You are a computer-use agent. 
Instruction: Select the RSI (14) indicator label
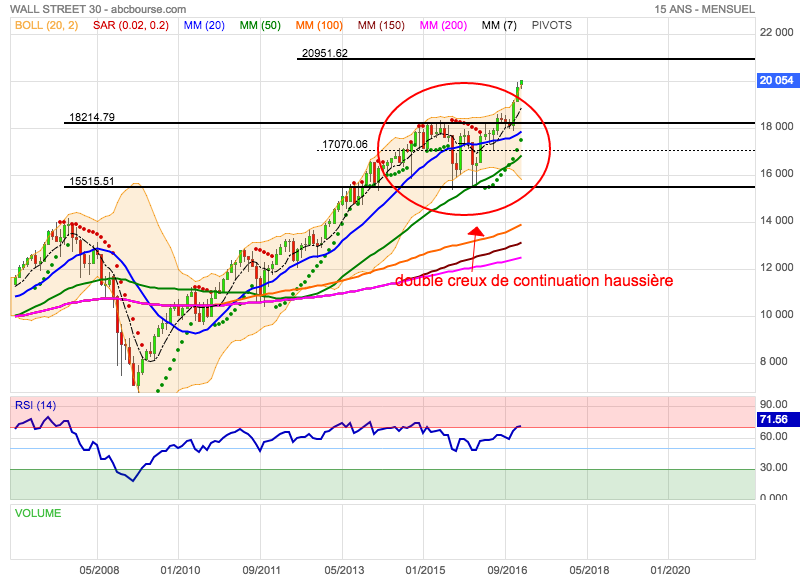click(x=36, y=405)
